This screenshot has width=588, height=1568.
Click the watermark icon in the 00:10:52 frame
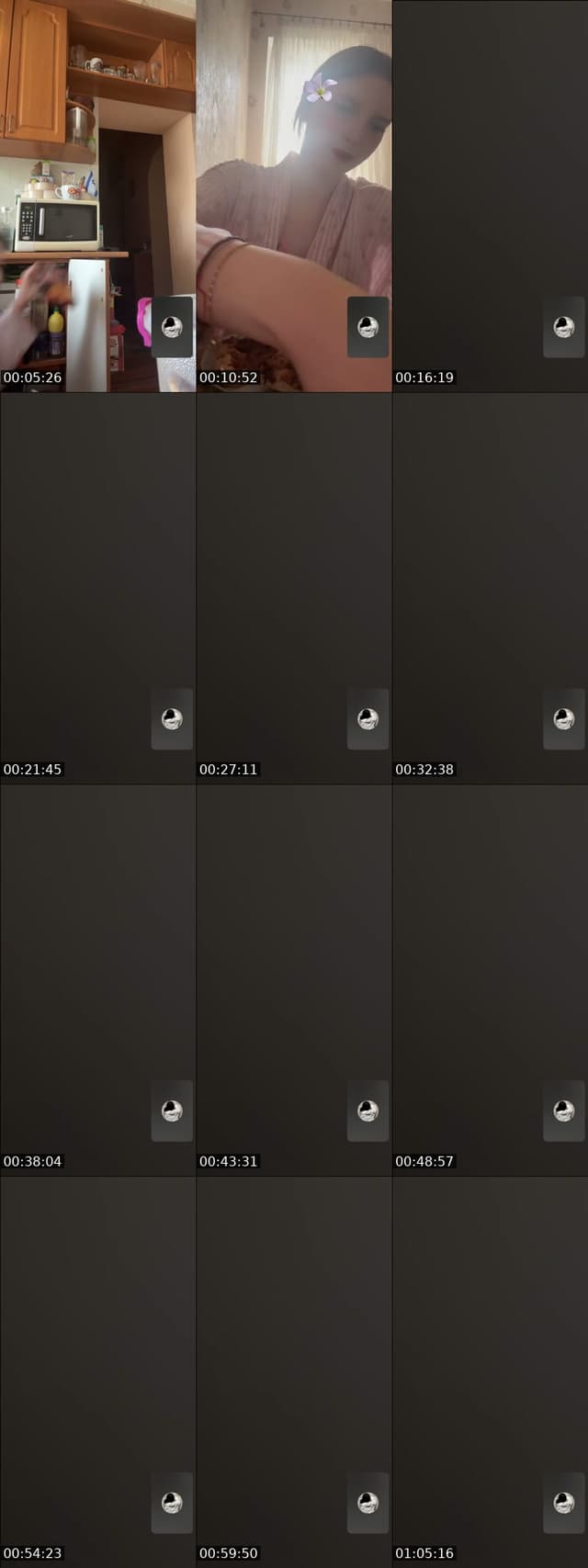click(x=367, y=327)
